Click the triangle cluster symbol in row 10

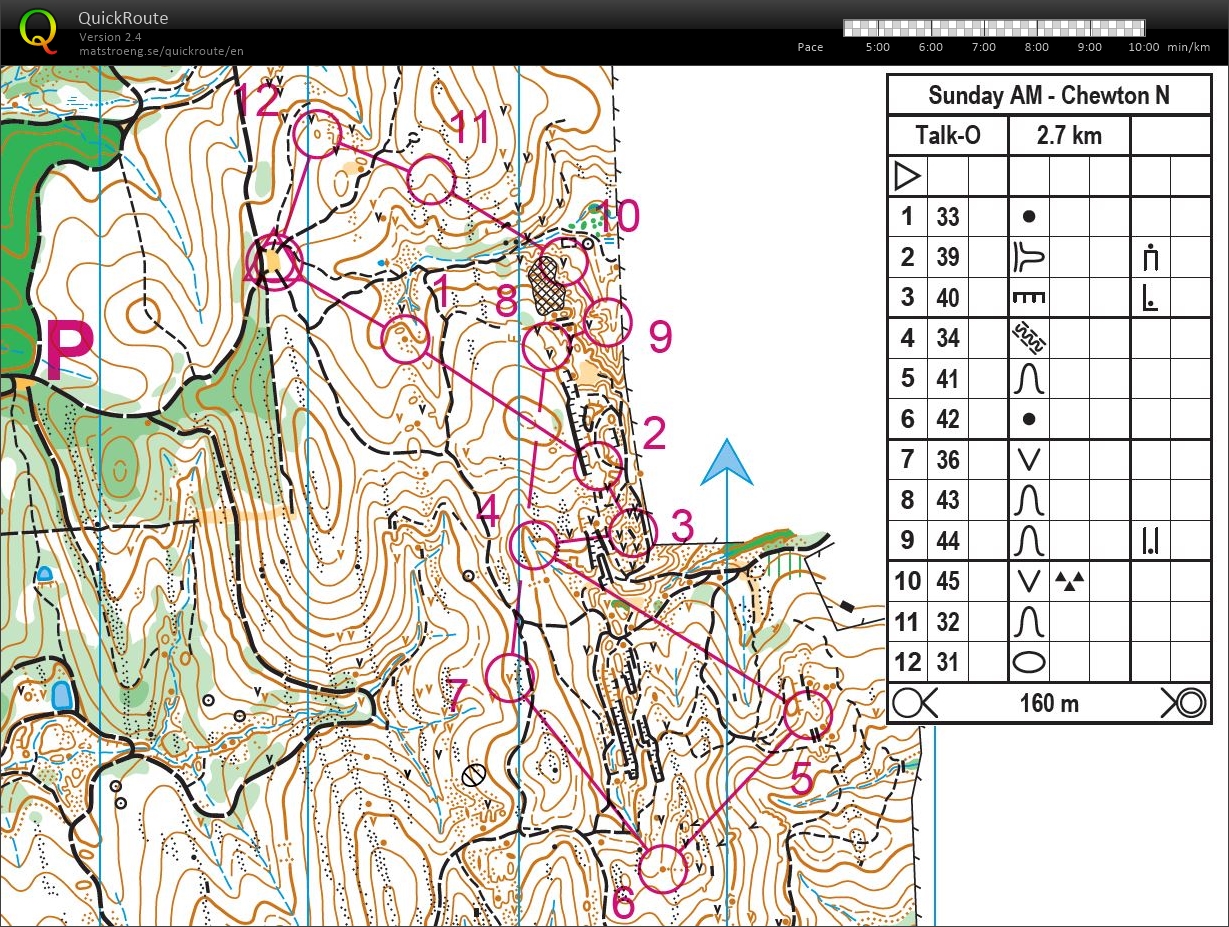1070,581
